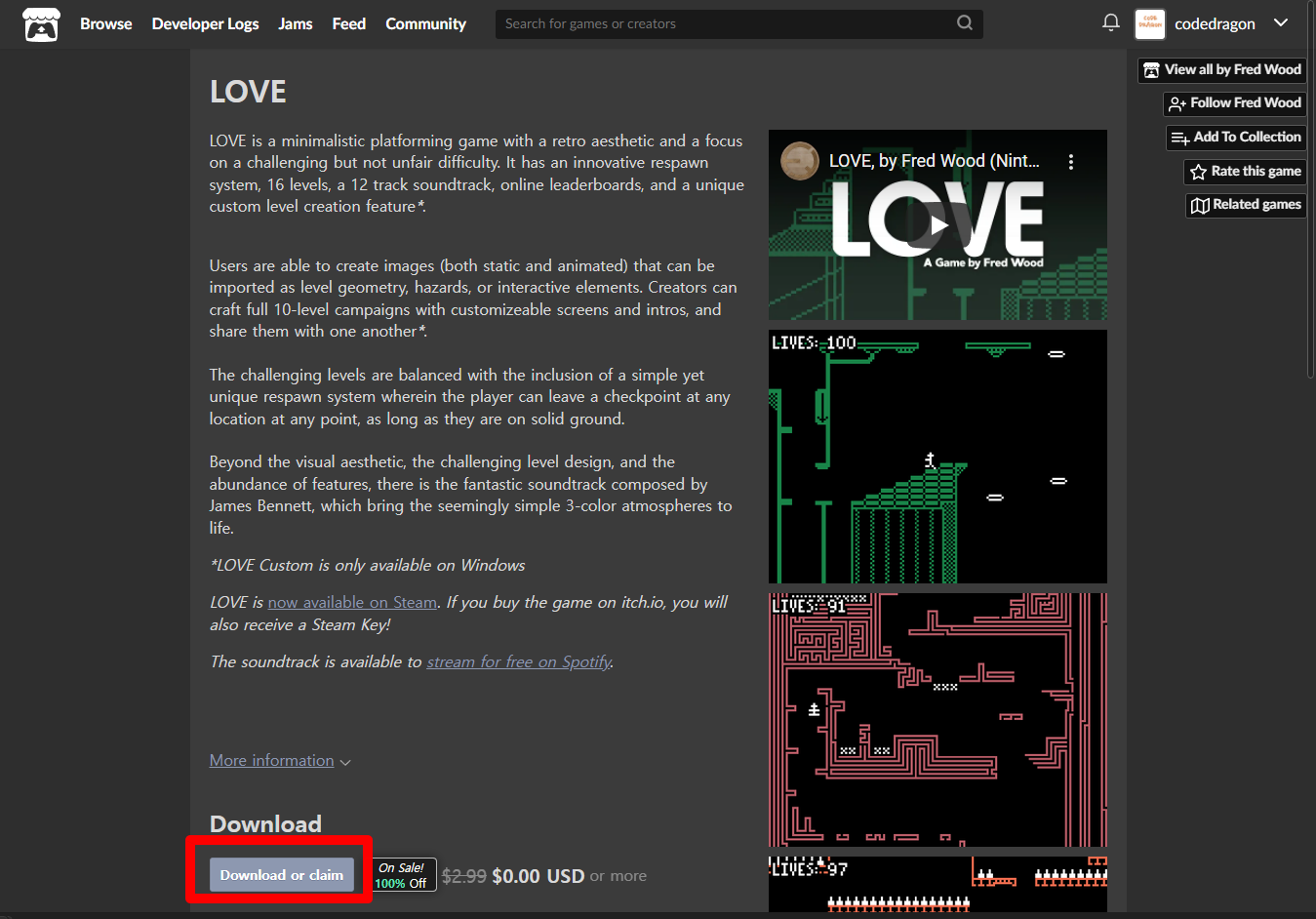Image resolution: width=1316 pixels, height=919 pixels.
Task: Go to Developer Logs
Action: click(x=205, y=24)
